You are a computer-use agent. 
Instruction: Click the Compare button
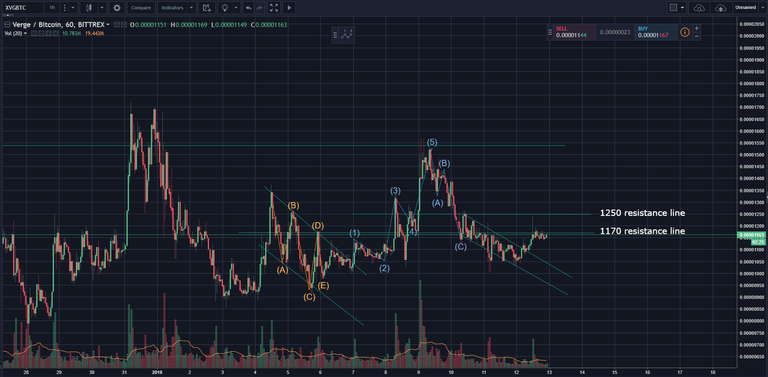point(142,8)
